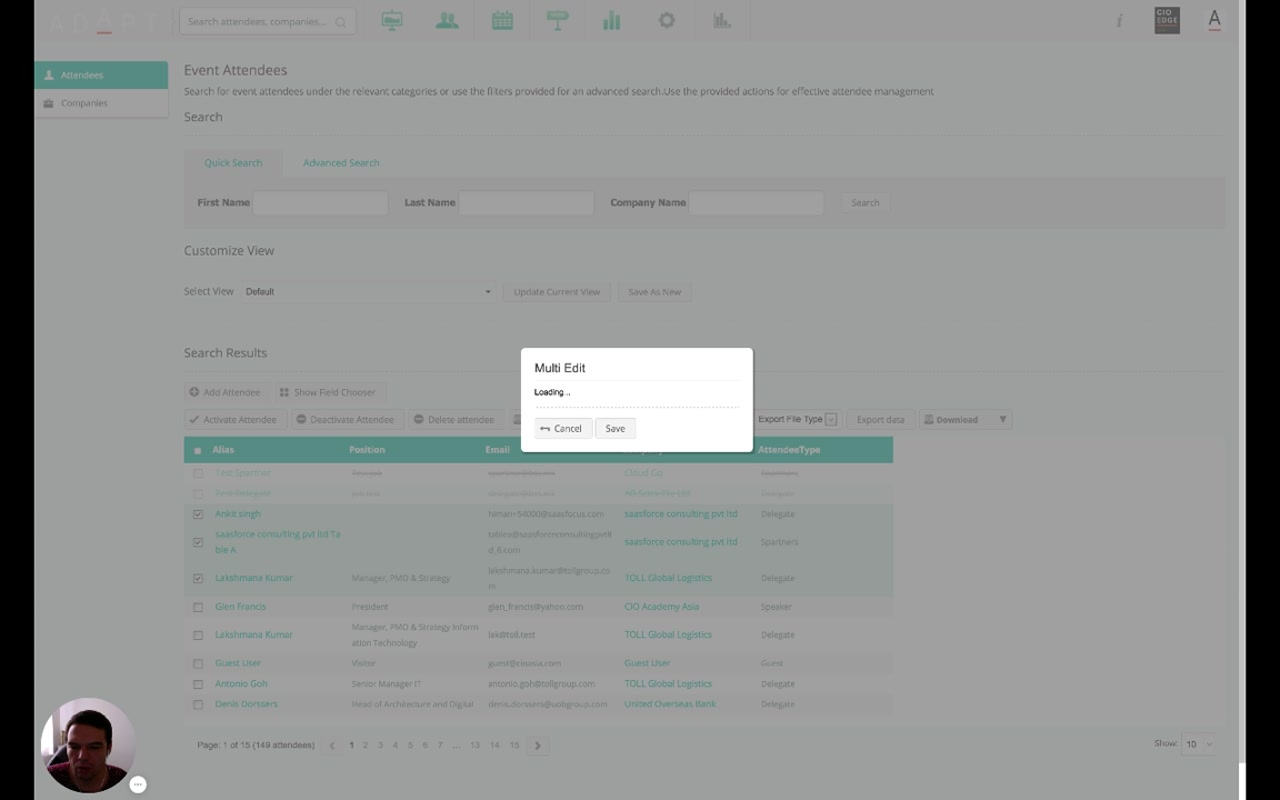The image size is (1280, 800).
Task: Open the presentation board icon in top navigation
Action: click(x=392, y=21)
